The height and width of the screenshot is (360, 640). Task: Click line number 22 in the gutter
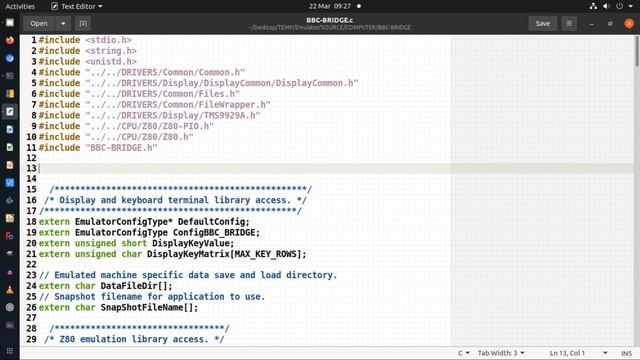[31, 264]
